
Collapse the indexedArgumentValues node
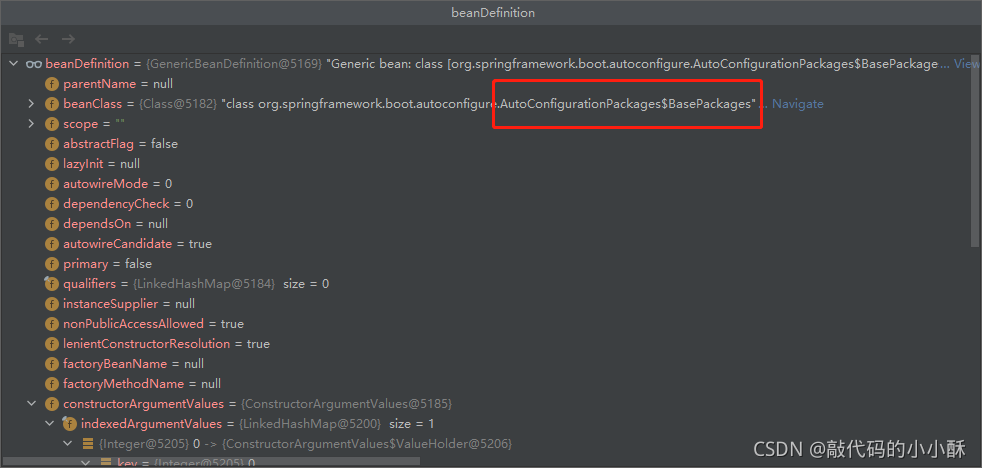tap(50, 424)
